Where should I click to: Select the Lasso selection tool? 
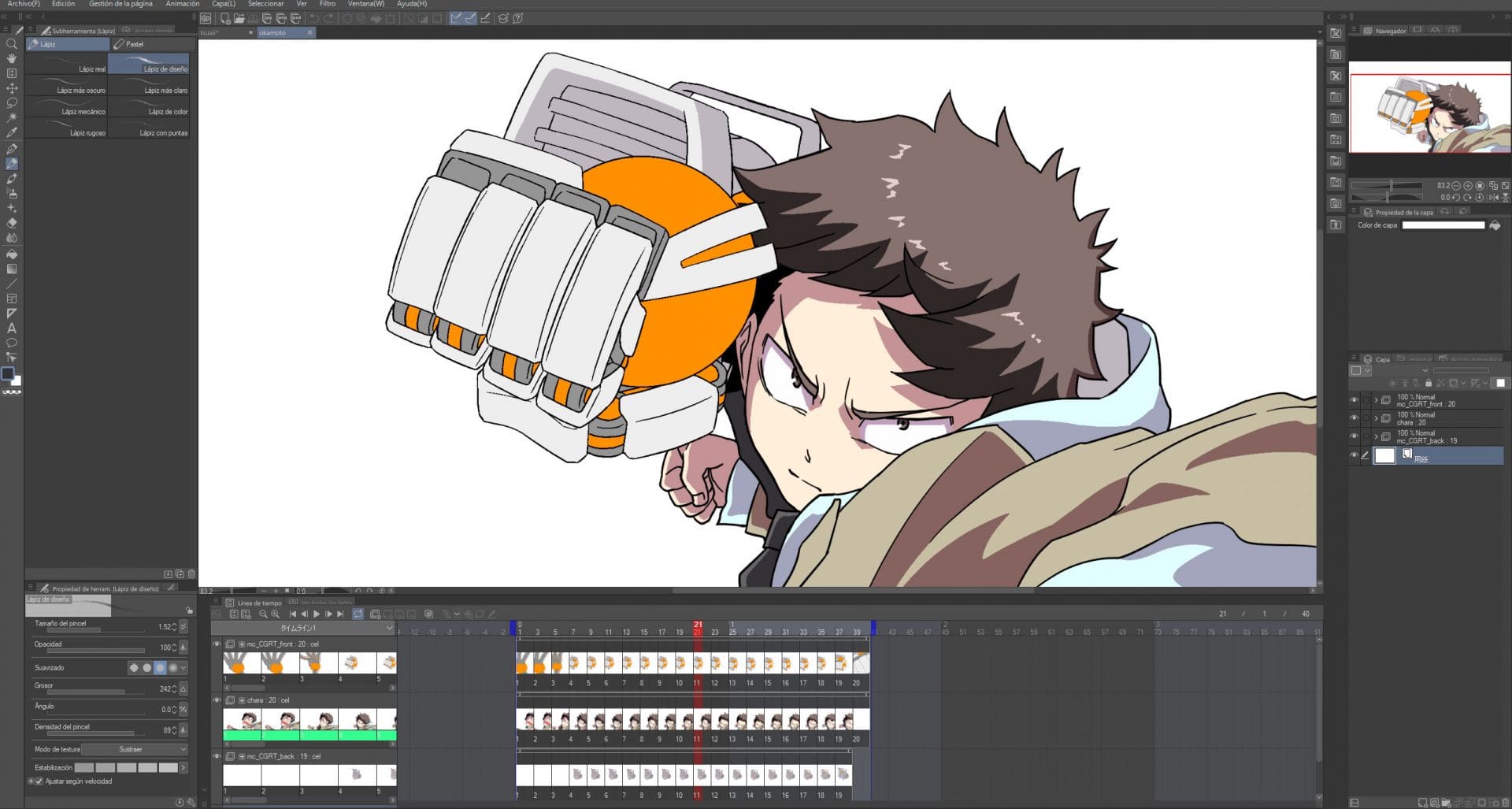[x=12, y=102]
